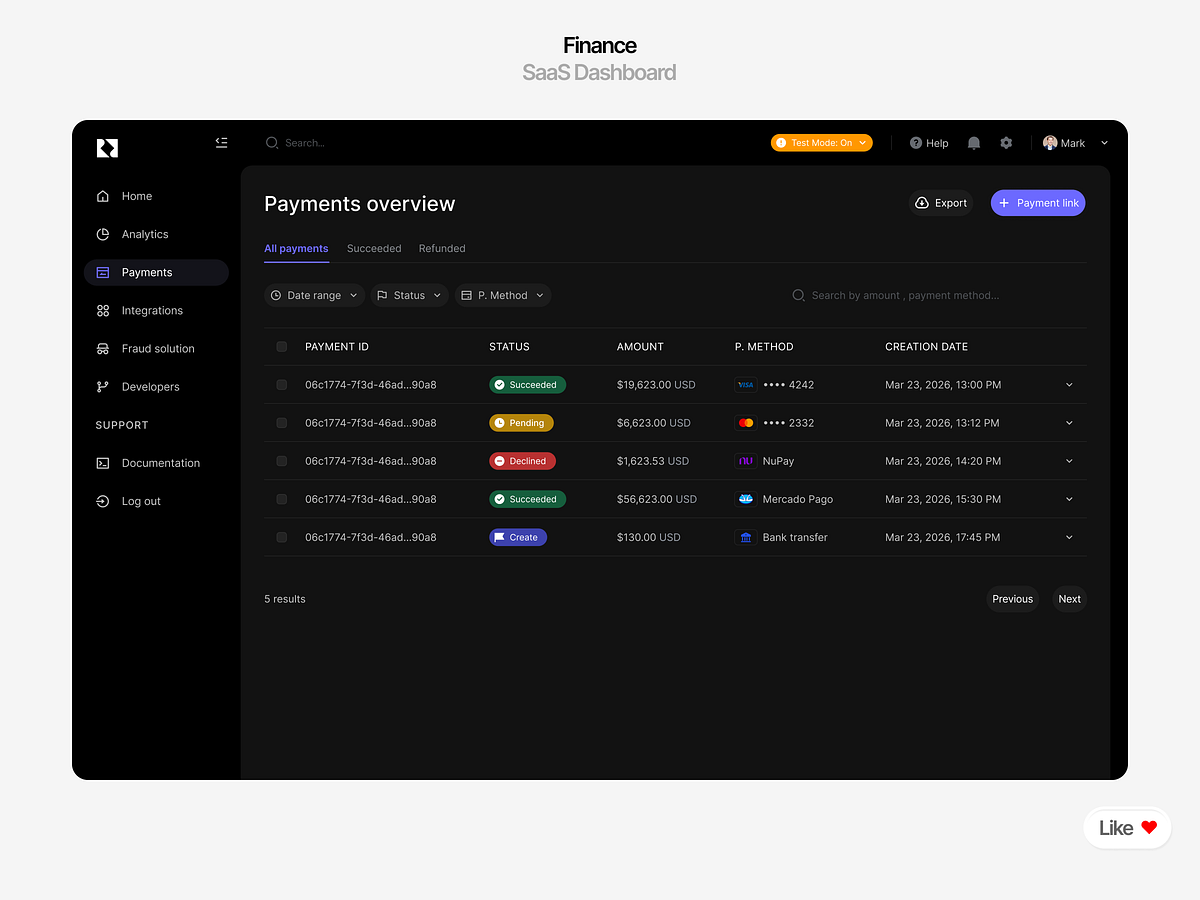Expand the 15:30 PM payment row
This screenshot has height=900, width=1200.
1069,499
